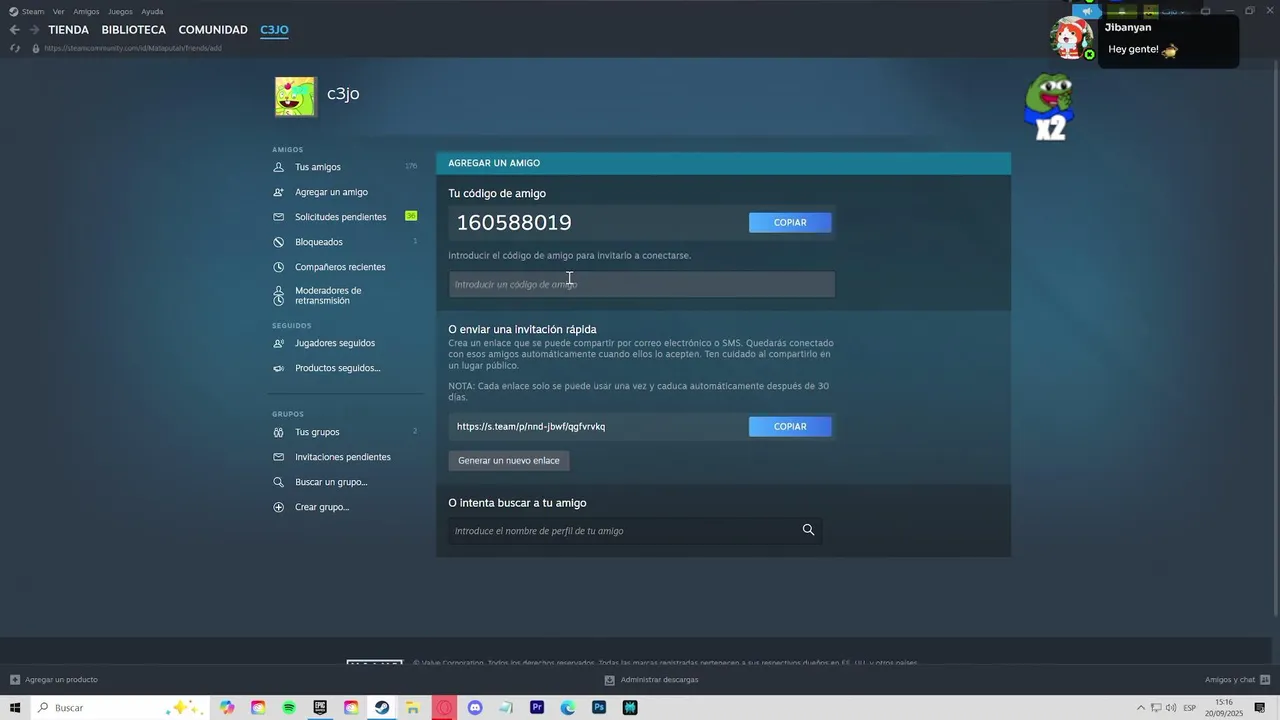Focus the Introducir un código de amigo field
The width and height of the screenshot is (1280, 720).
(641, 284)
